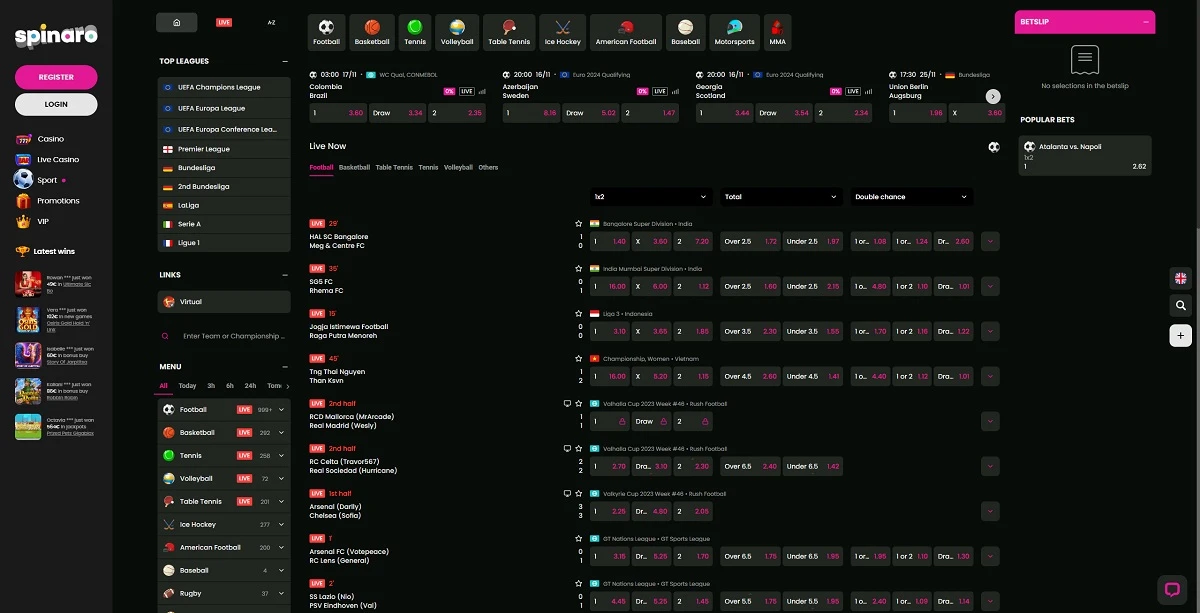Open UEFA Champions League
The height and width of the screenshot is (613, 1200).
click(224, 87)
